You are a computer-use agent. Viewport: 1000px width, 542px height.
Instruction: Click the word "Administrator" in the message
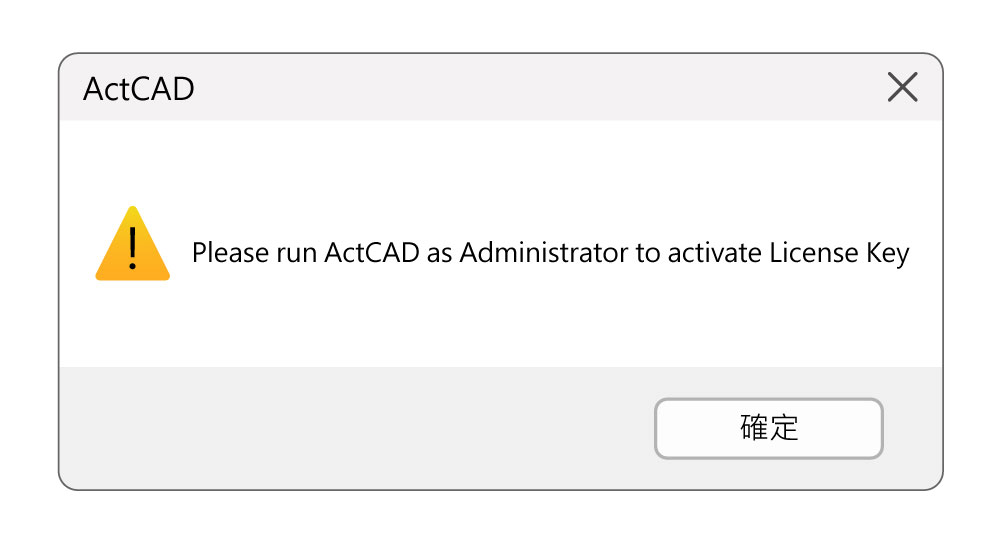click(x=544, y=253)
